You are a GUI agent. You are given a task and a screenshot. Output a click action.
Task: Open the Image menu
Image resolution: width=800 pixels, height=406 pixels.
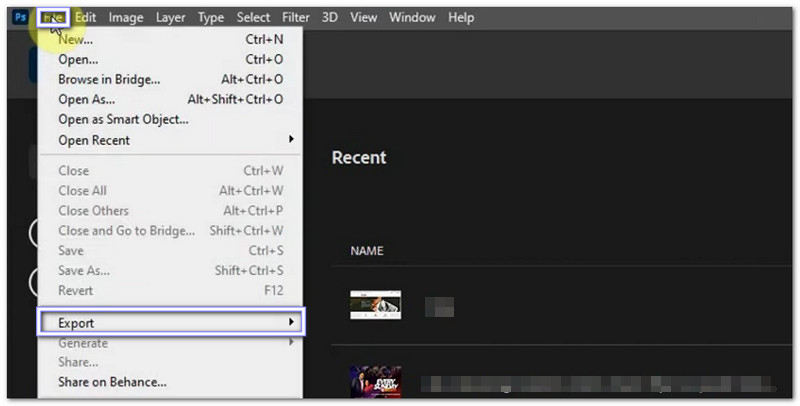tap(126, 18)
